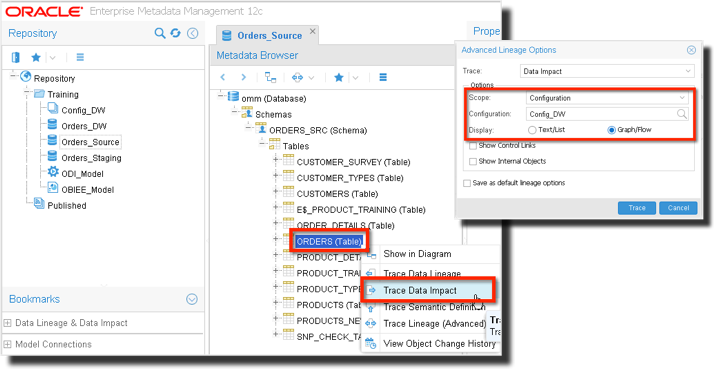The width and height of the screenshot is (714, 369).
Task: Click the back arrow in Metadata Browser
Action: click(x=223, y=77)
